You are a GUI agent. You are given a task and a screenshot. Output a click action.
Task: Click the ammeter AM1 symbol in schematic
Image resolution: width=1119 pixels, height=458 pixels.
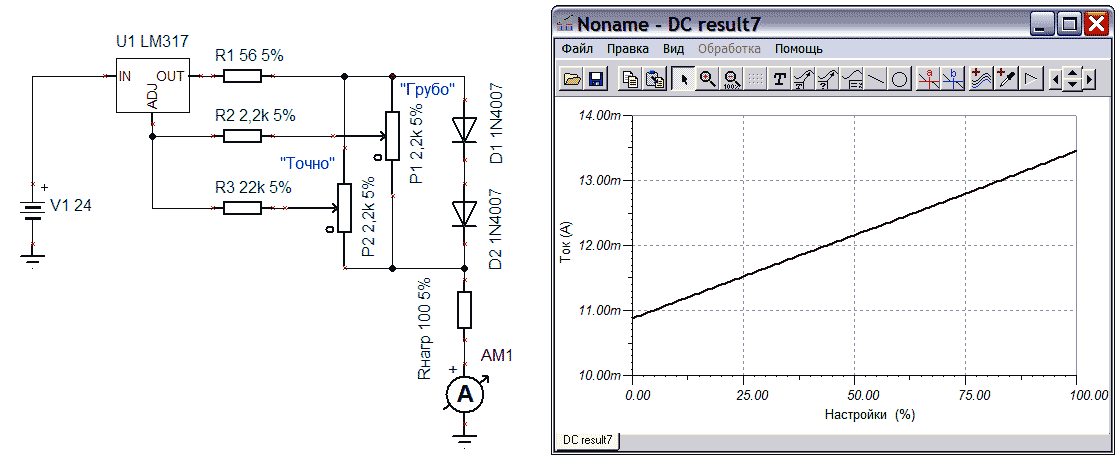(x=464, y=396)
